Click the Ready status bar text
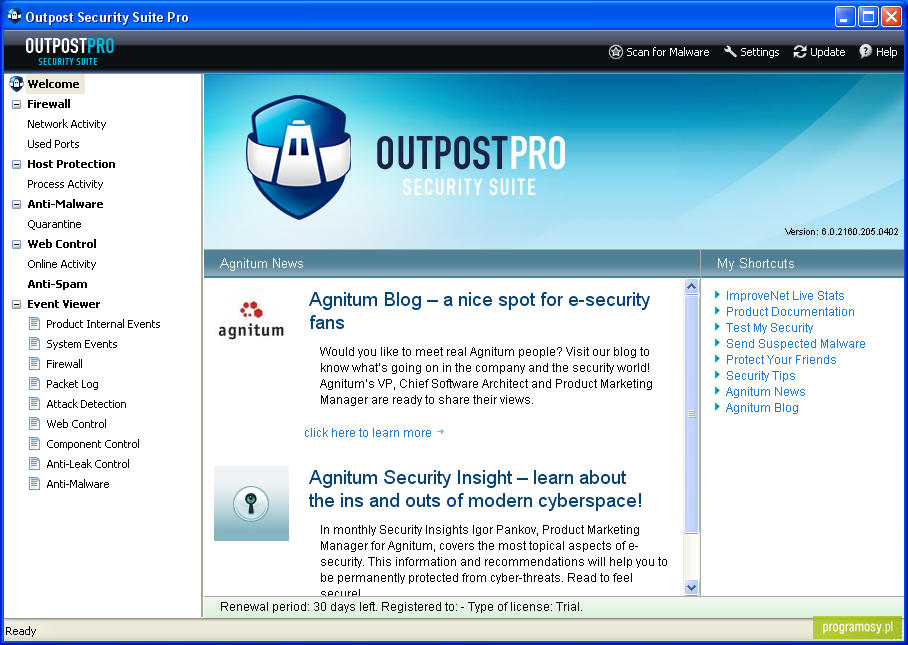This screenshot has height=645, width=908. [21, 631]
